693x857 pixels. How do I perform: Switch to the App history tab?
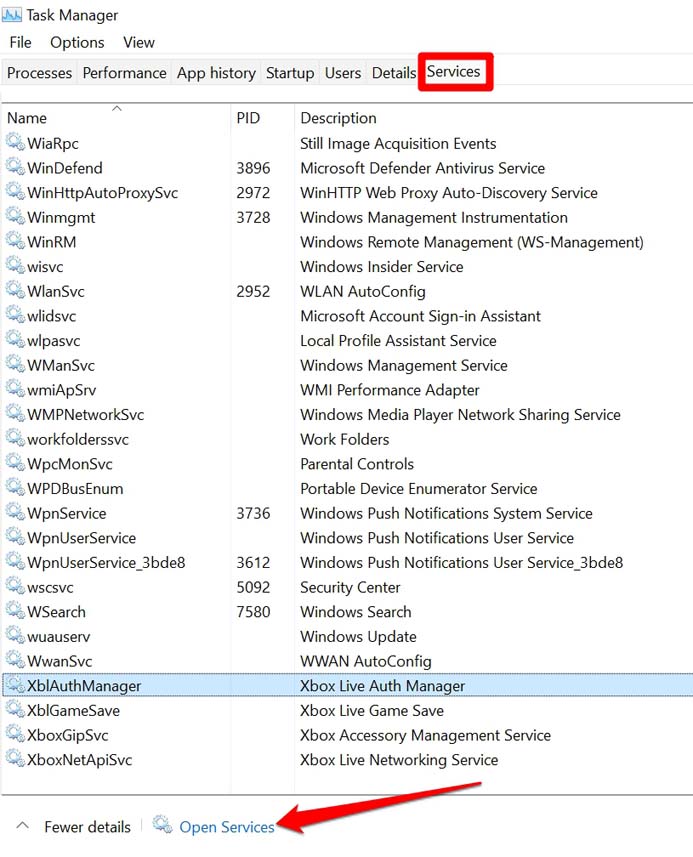[216, 73]
